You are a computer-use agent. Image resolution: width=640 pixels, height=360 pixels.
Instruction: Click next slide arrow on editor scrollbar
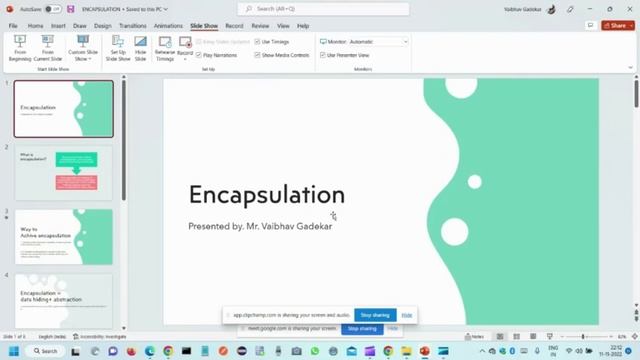tap(636, 319)
